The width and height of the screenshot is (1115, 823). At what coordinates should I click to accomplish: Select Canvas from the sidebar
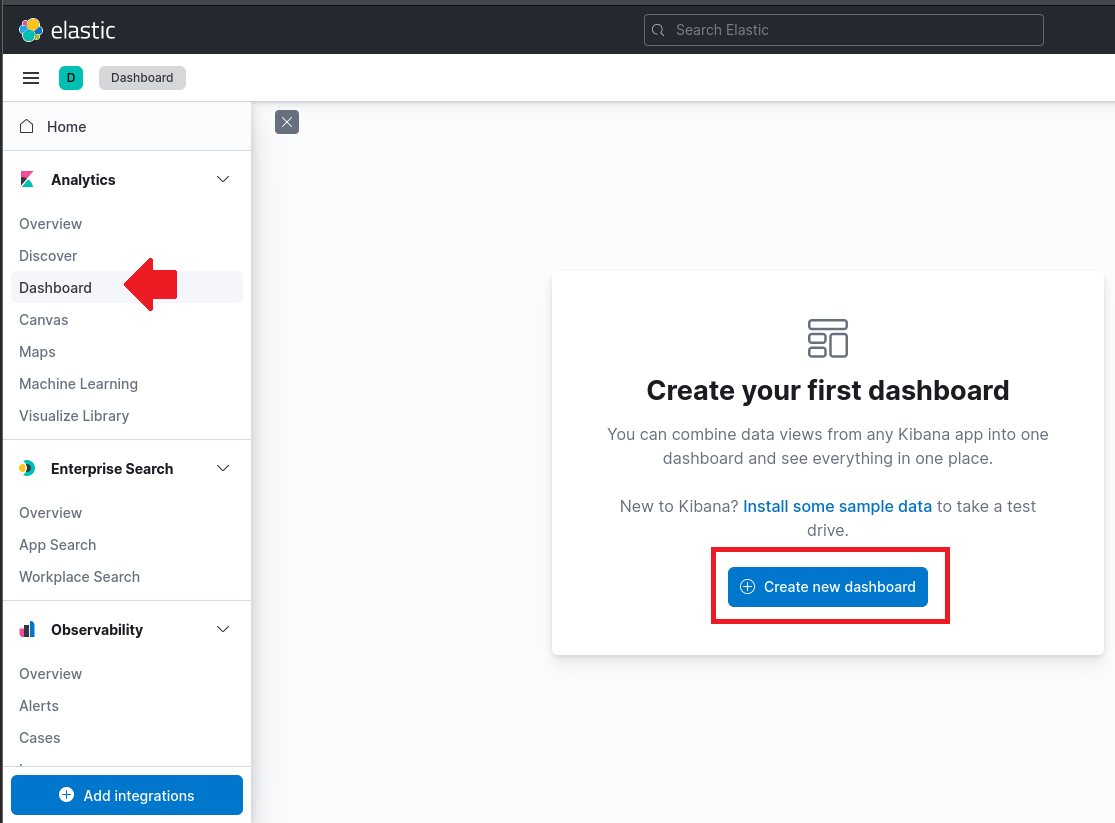(43, 319)
